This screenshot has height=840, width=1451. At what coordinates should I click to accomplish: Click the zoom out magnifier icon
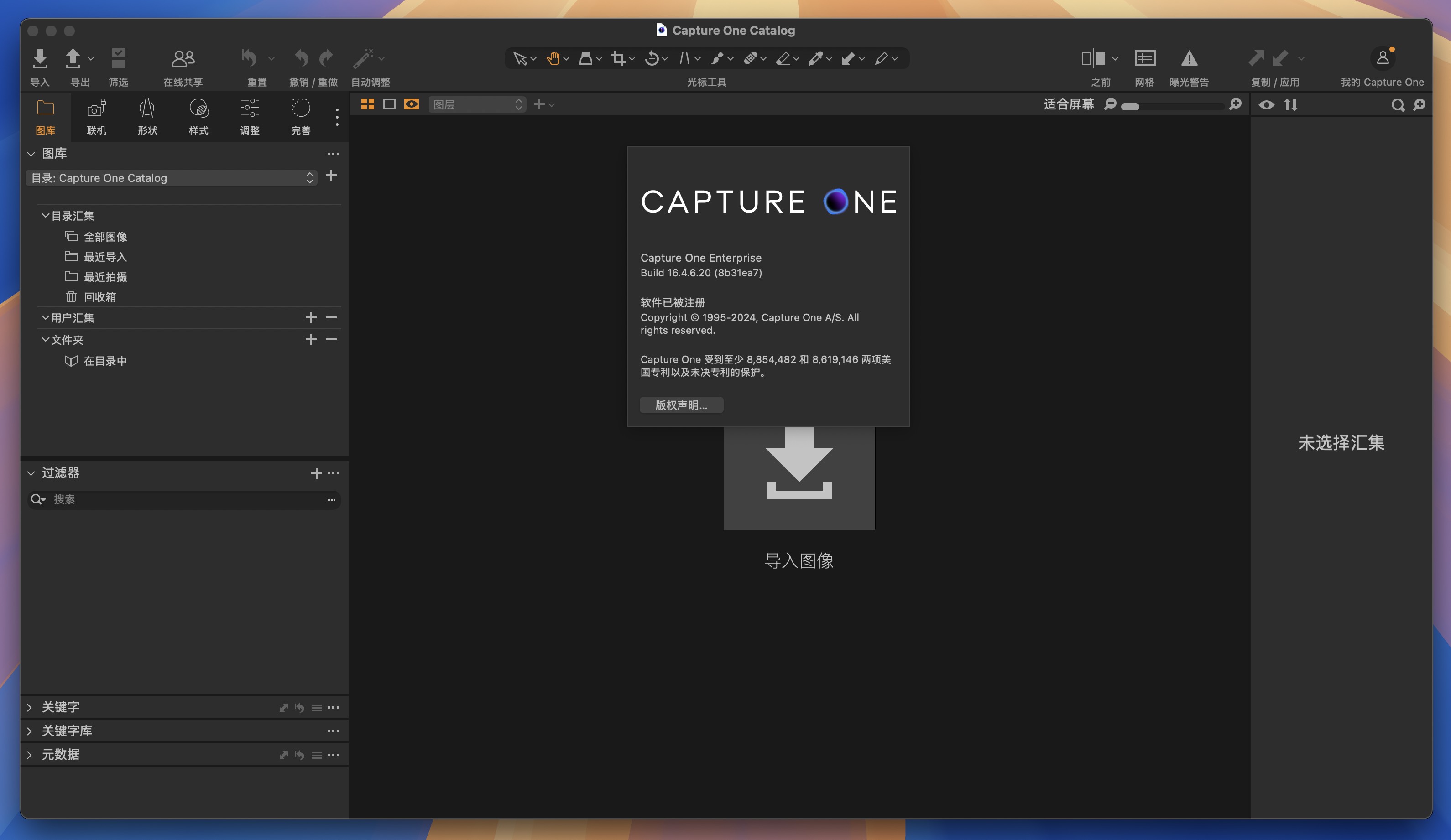point(1110,104)
